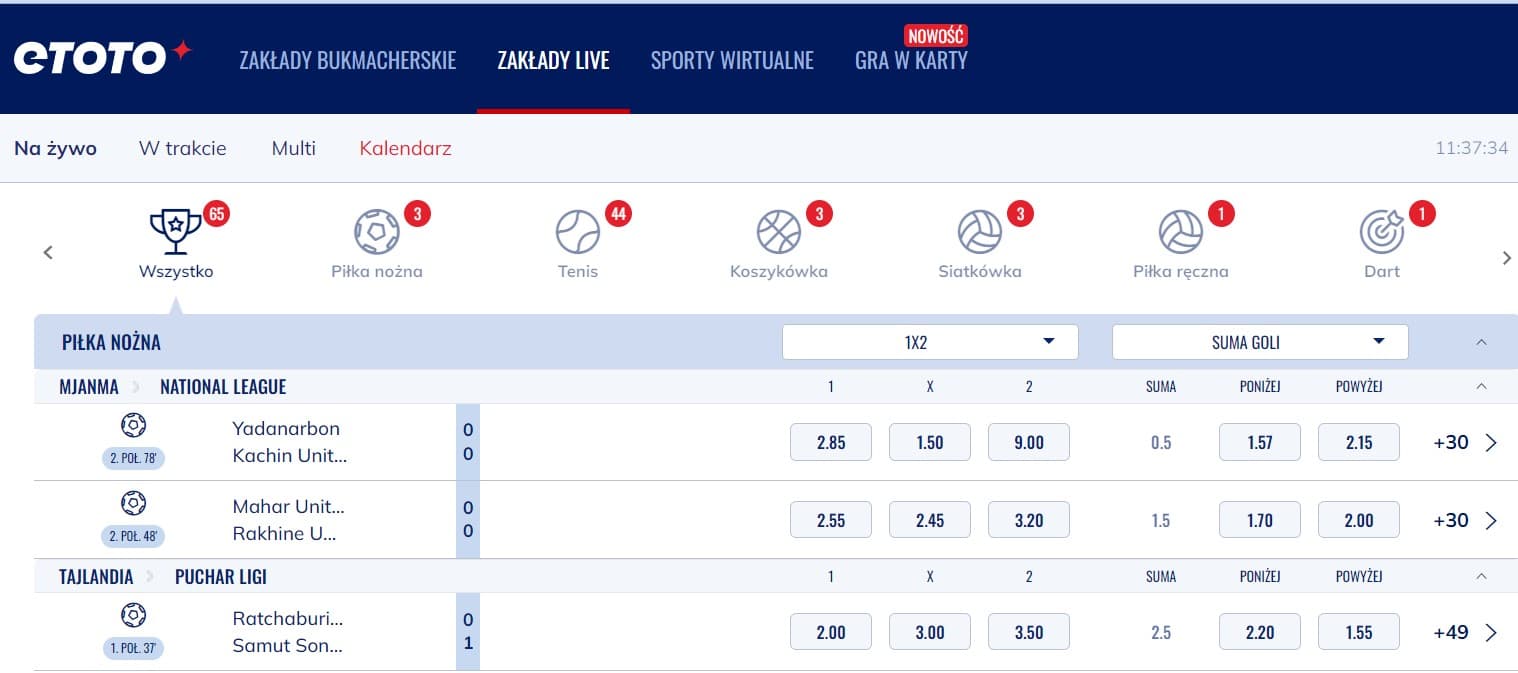
Task: Select the Wszystko trophy icon
Action: pyautogui.click(x=176, y=232)
